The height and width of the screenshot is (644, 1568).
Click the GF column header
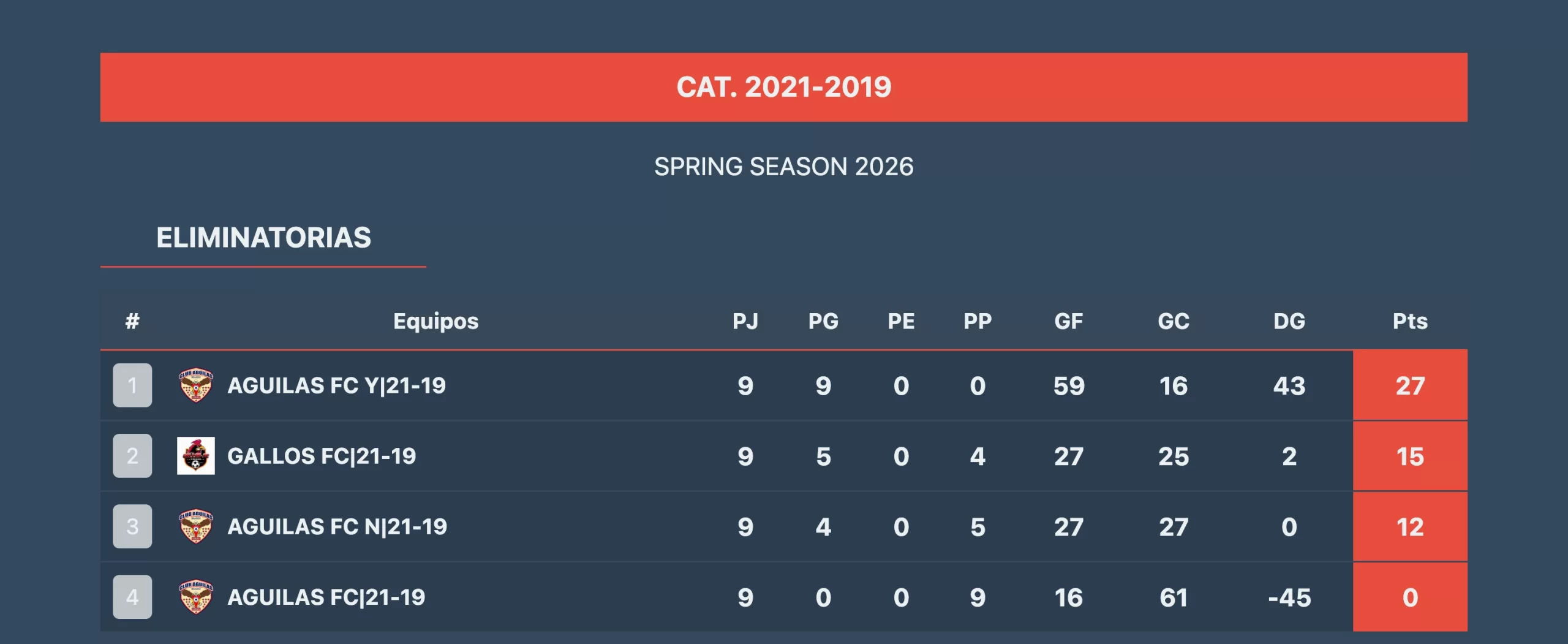click(x=1068, y=321)
